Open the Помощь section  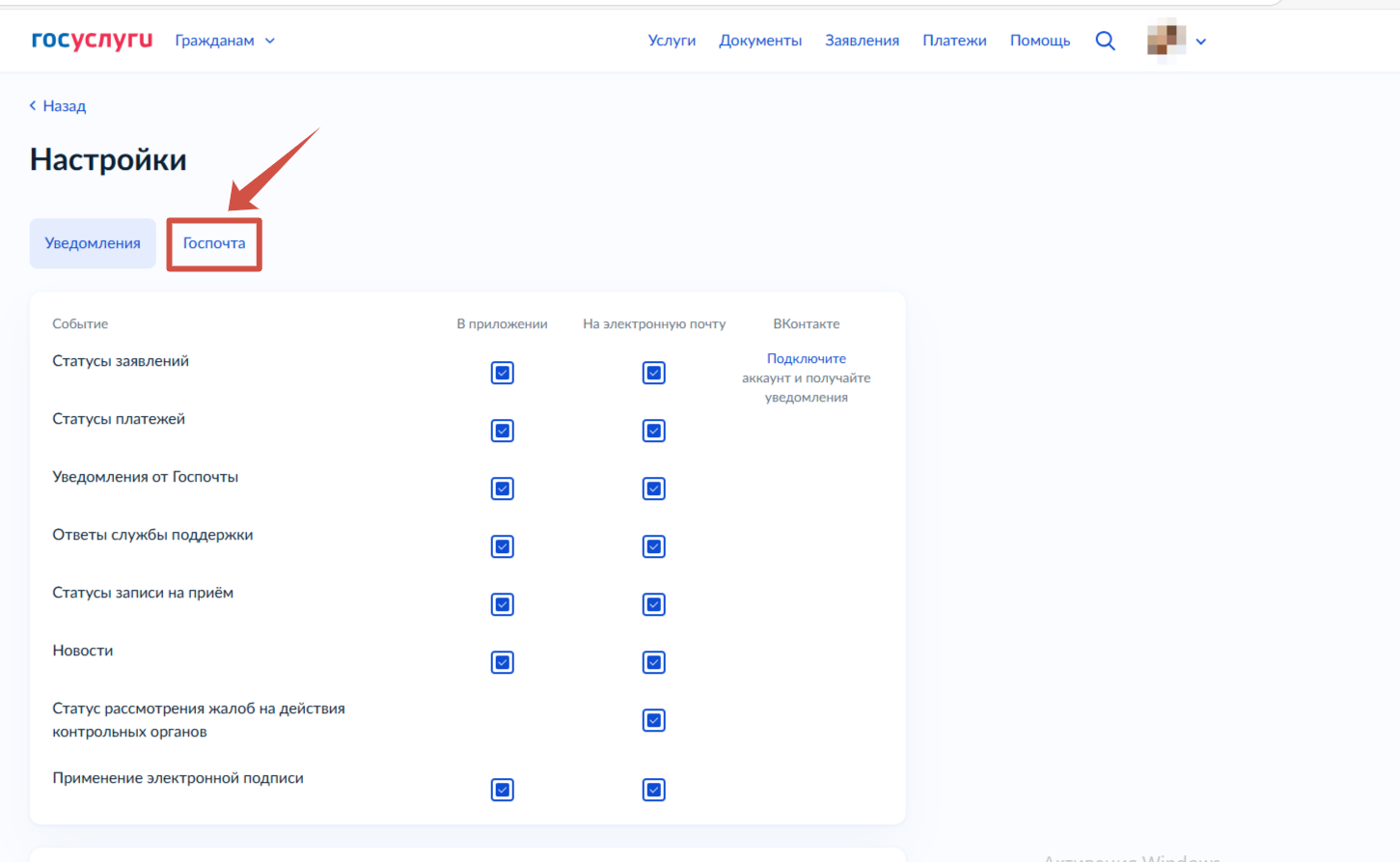click(x=1040, y=41)
